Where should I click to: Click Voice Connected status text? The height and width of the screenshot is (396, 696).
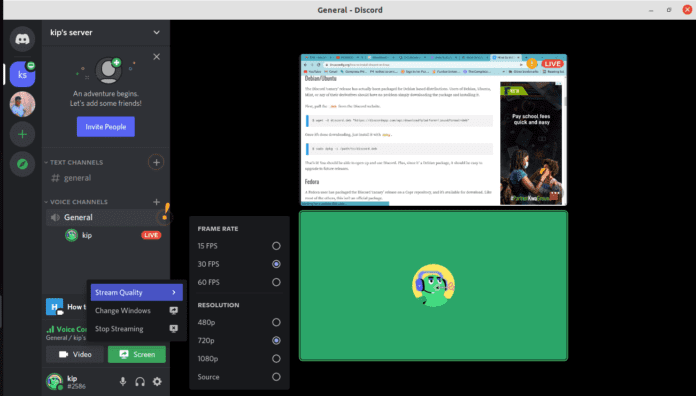point(67,329)
